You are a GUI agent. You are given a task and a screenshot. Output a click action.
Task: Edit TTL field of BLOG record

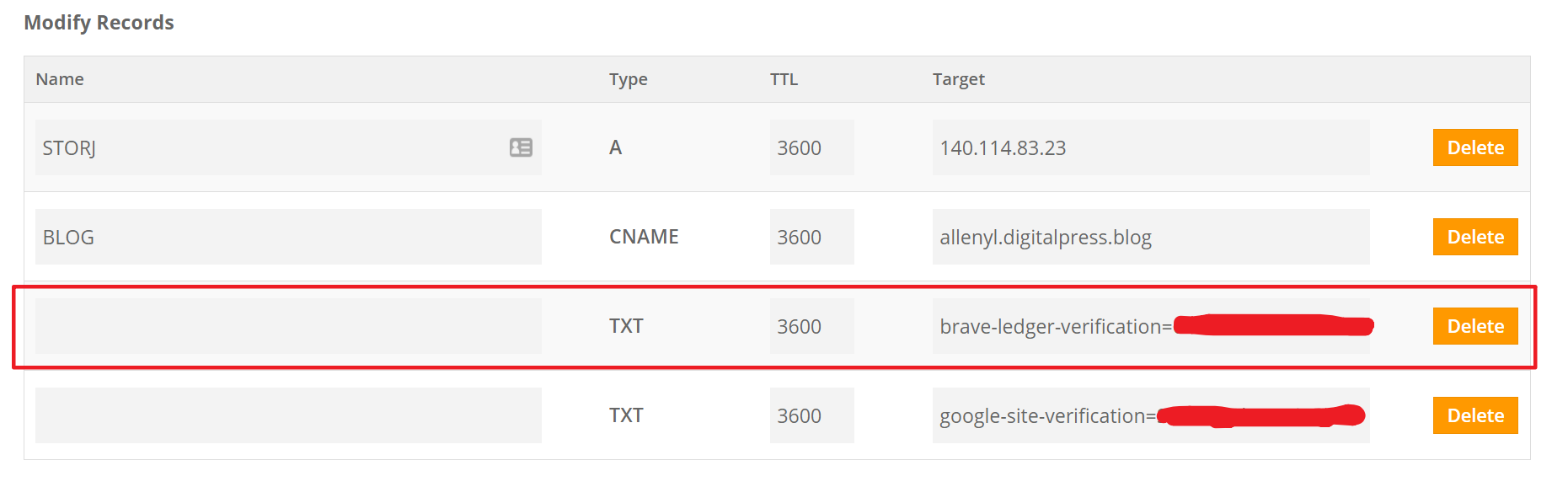pos(811,237)
